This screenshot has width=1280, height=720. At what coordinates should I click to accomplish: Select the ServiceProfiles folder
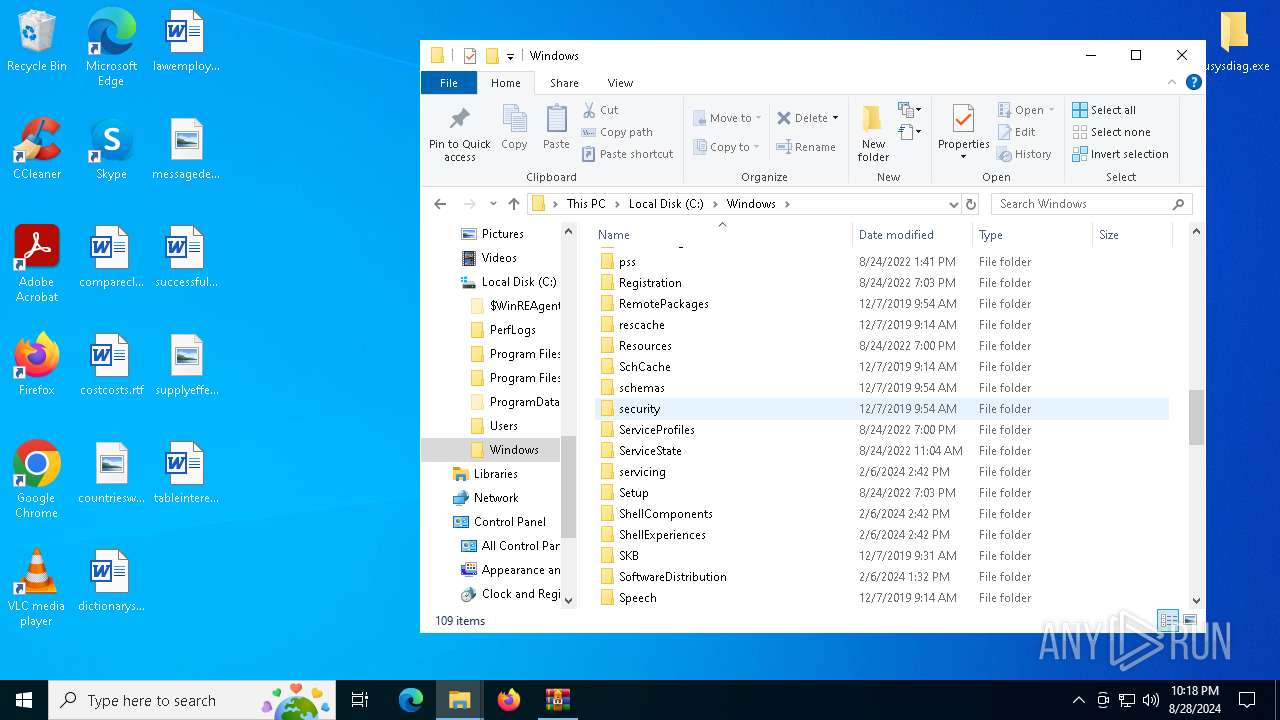656,430
